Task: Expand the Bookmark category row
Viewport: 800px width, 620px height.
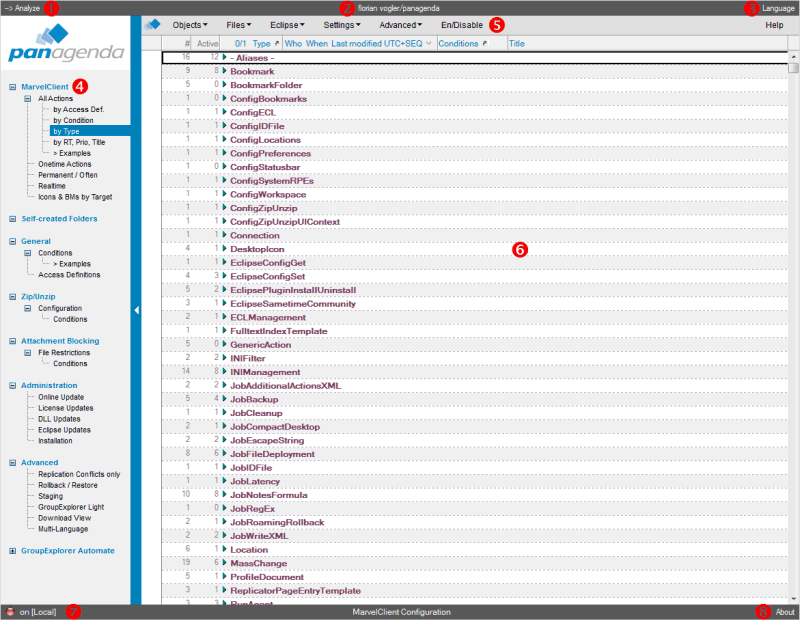Action: pyautogui.click(x=225, y=72)
